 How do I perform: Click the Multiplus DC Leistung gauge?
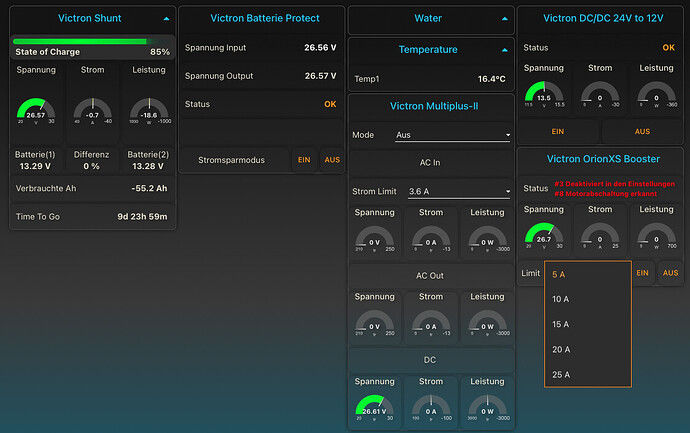point(488,408)
